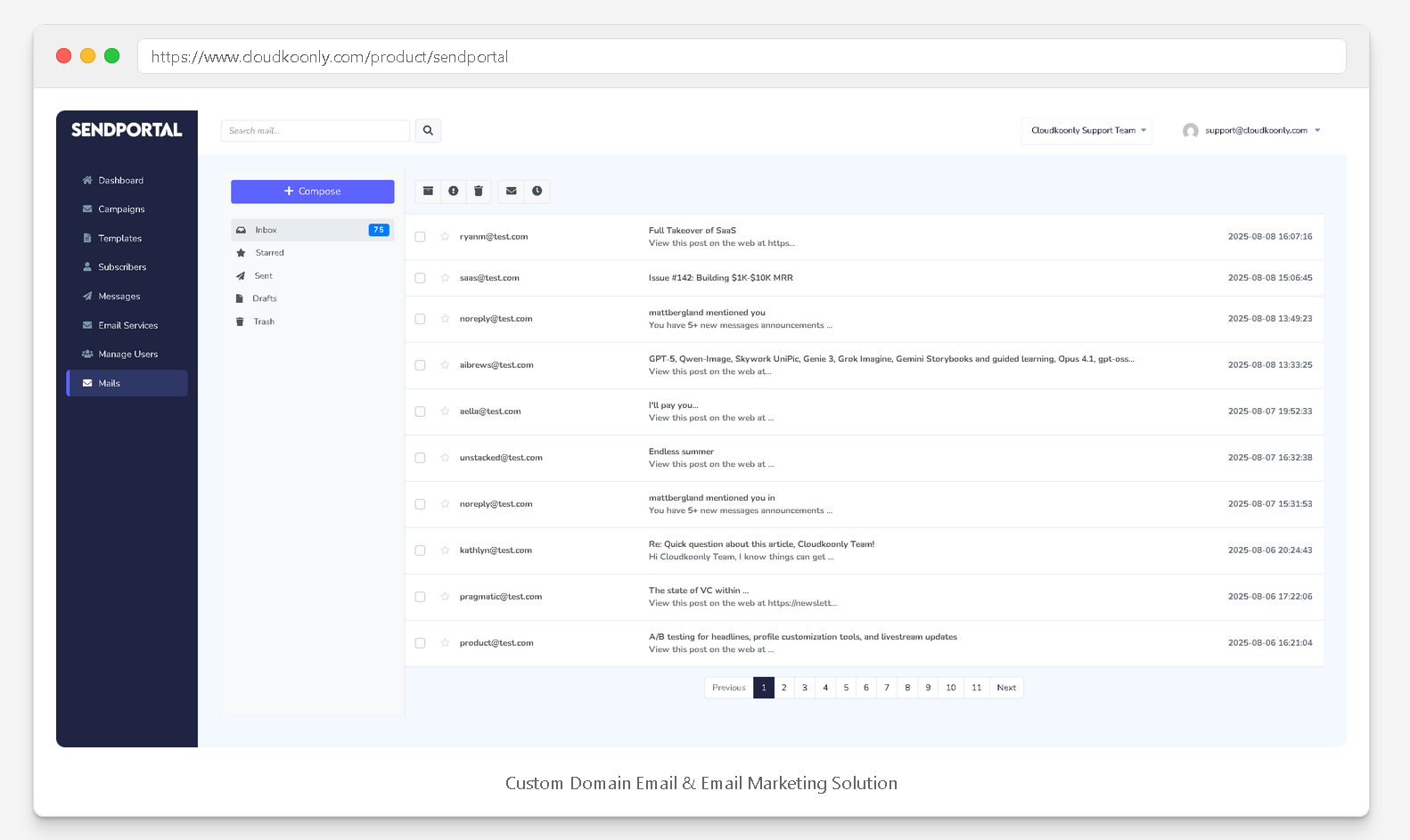Star the ryanm@test.com email
The image size is (1410, 840).
pos(445,237)
